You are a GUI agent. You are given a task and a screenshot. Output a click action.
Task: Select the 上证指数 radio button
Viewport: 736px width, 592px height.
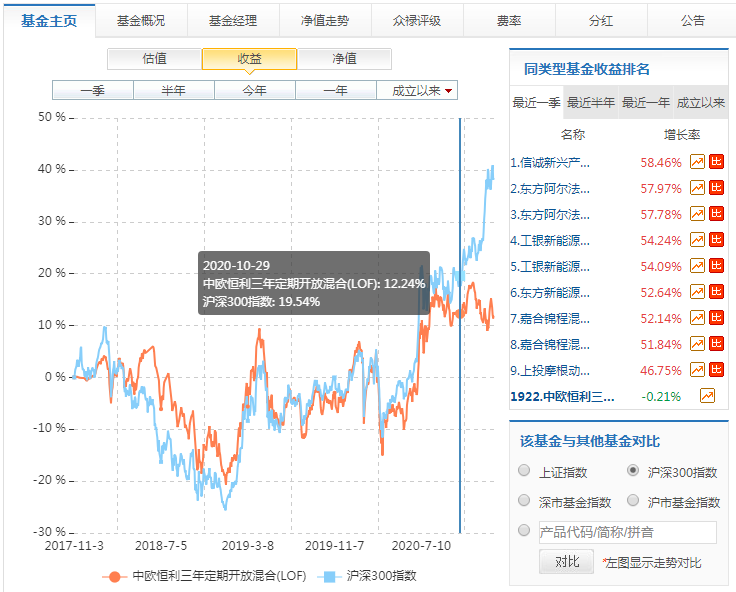point(525,472)
